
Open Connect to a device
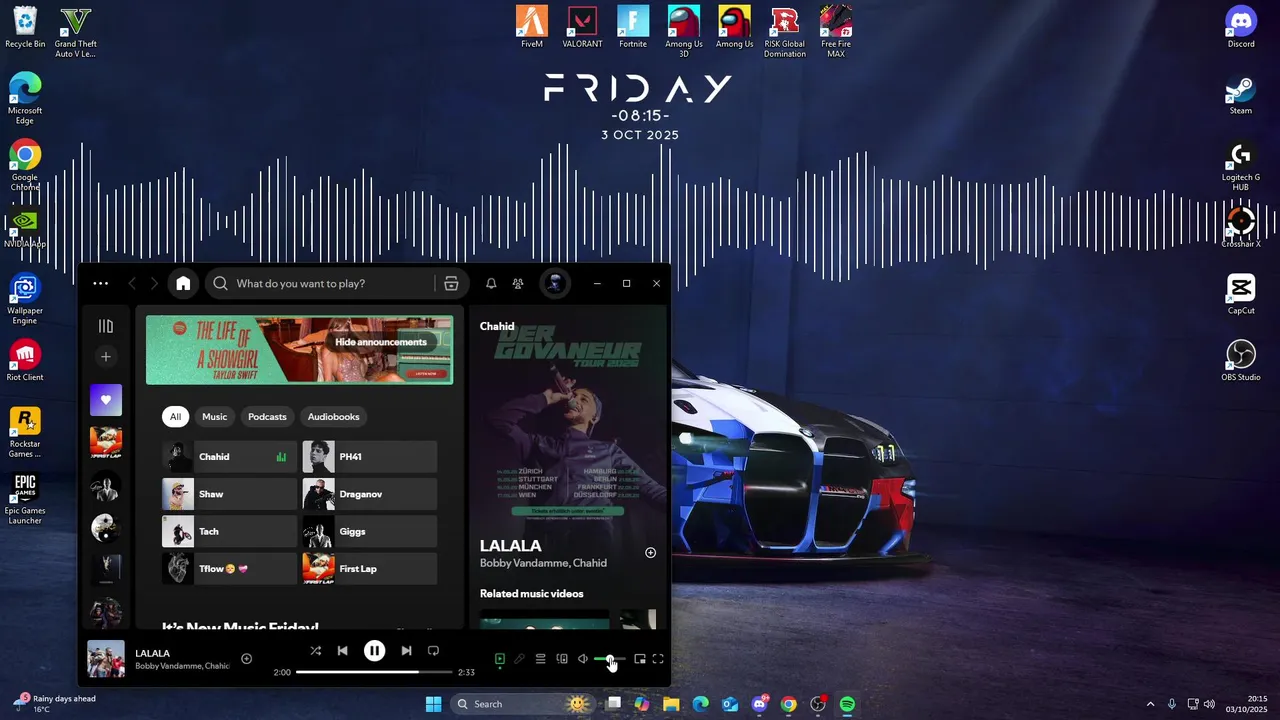pyautogui.click(x=561, y=659)
